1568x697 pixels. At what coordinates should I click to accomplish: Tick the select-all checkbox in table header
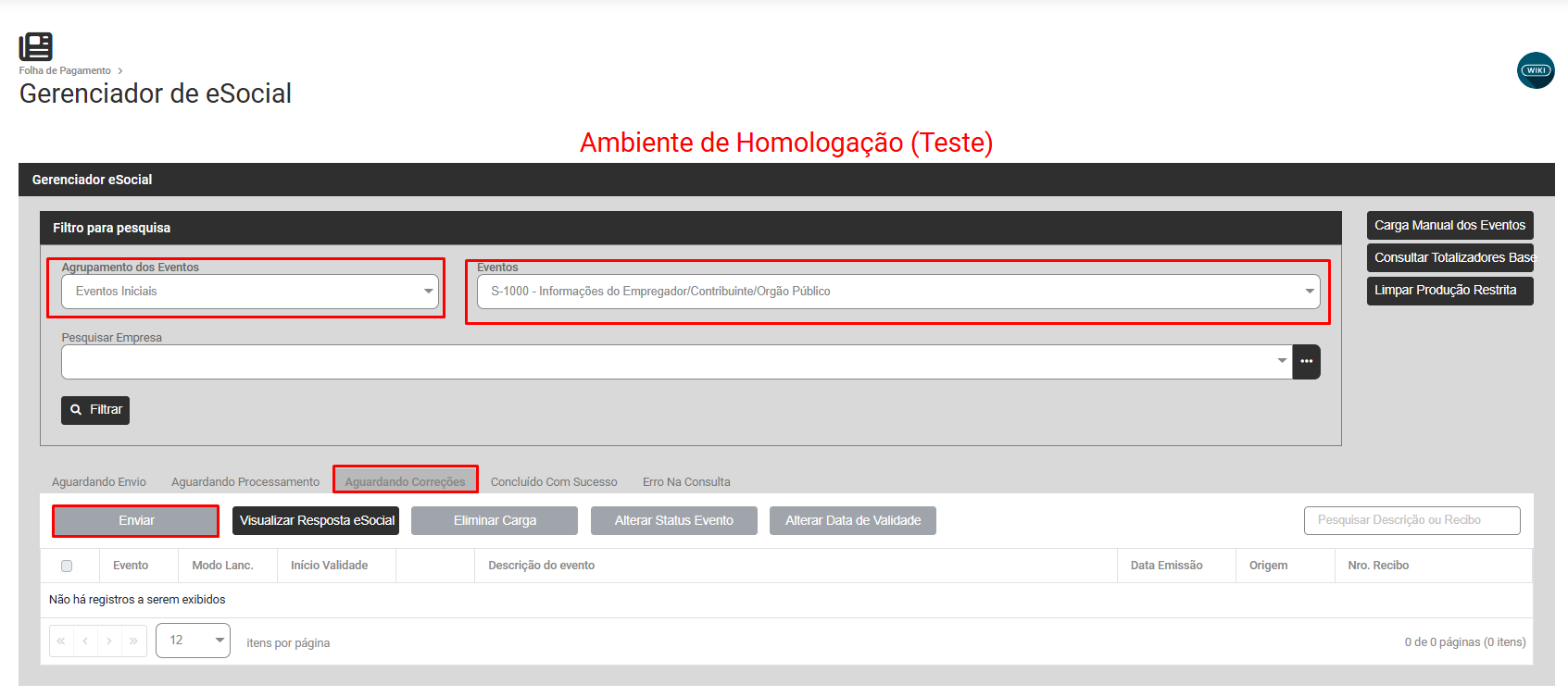(67, 566)
